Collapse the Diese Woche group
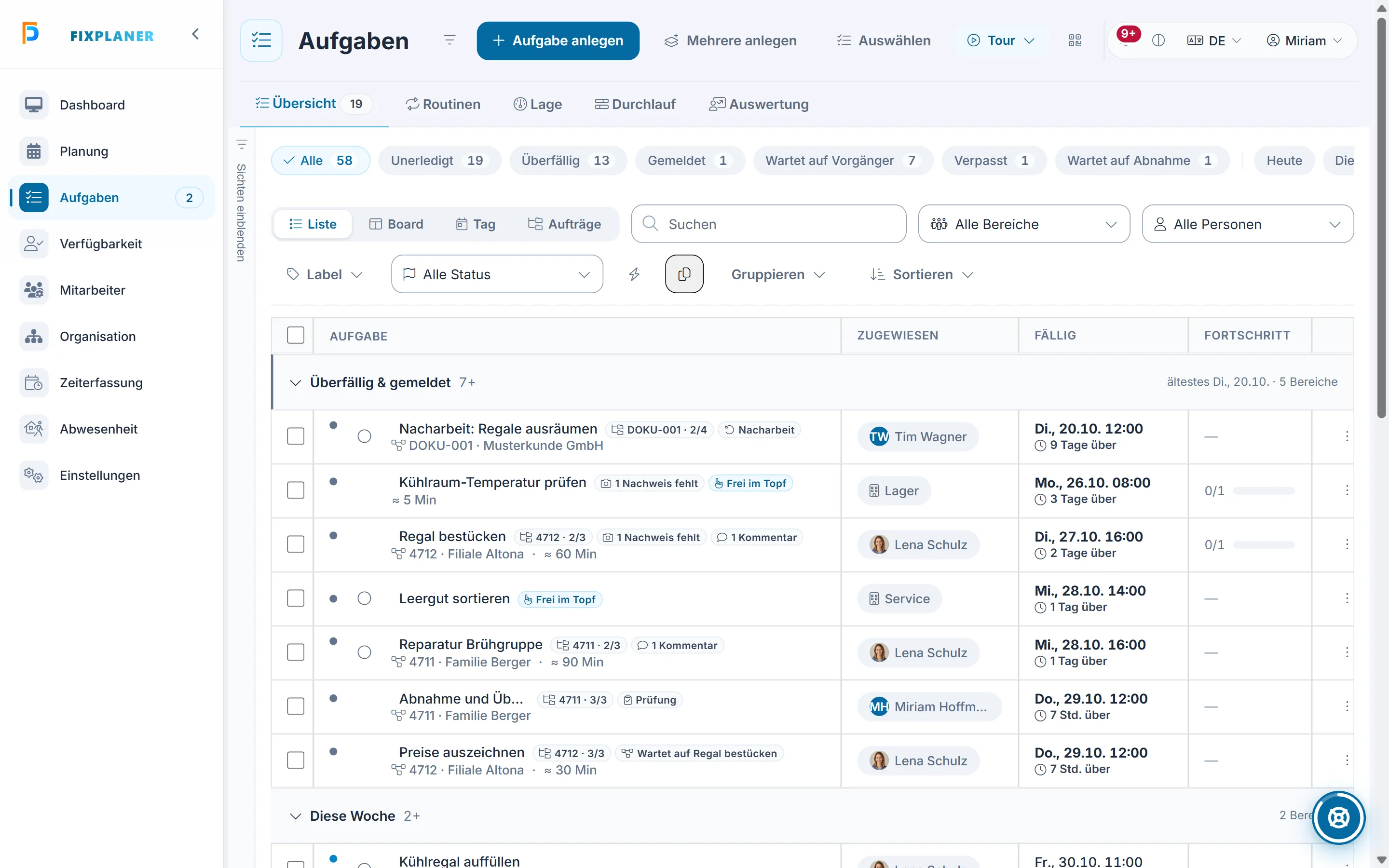Image resolution: width=1389 pixels, height=868 pixels. point(296,816)
